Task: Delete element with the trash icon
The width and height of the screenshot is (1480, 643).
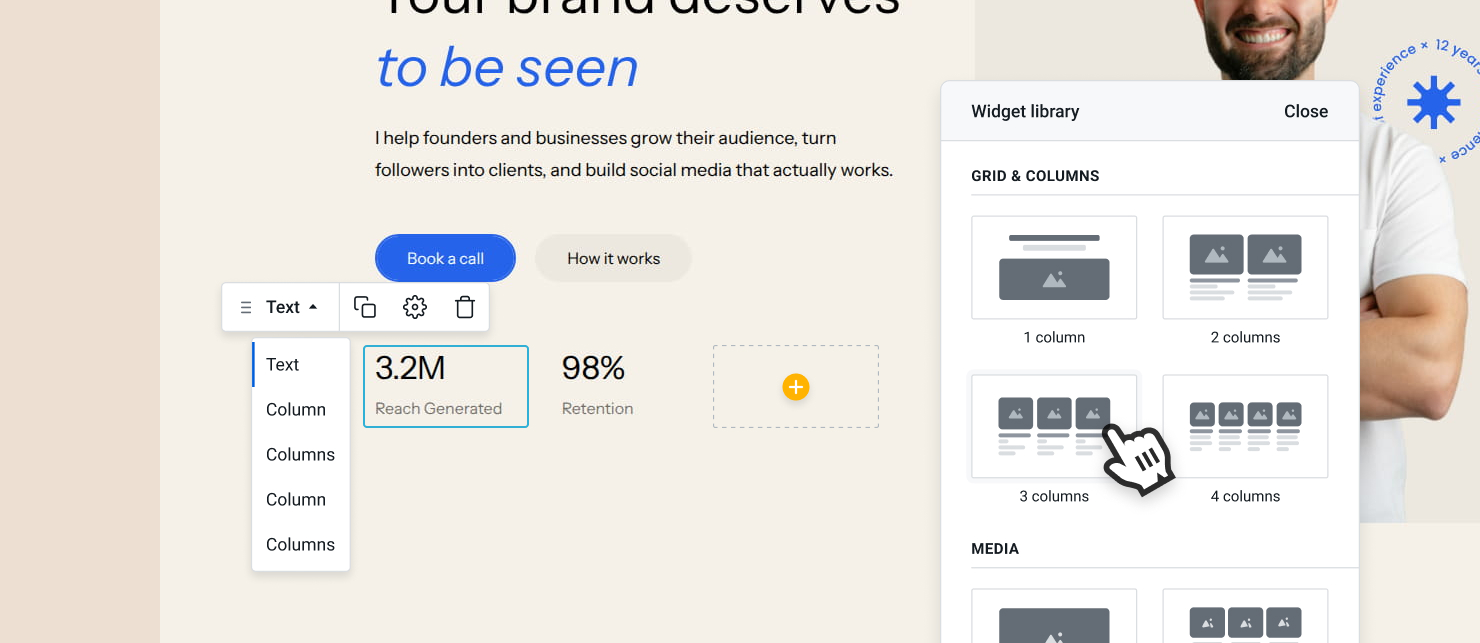Action: pos(465,307)
